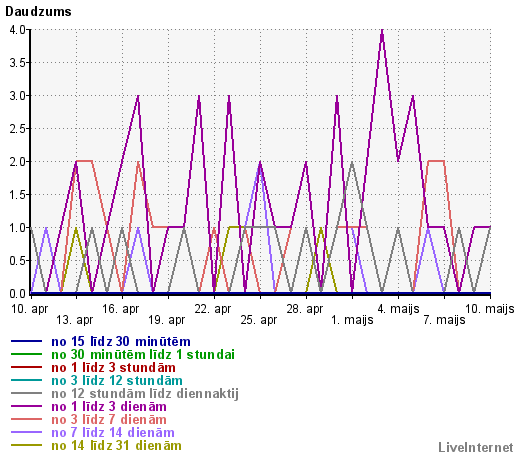This screenshot has width=520, height=457.
Task: Click the '4. maijs' date label
Action: point(398,309)
